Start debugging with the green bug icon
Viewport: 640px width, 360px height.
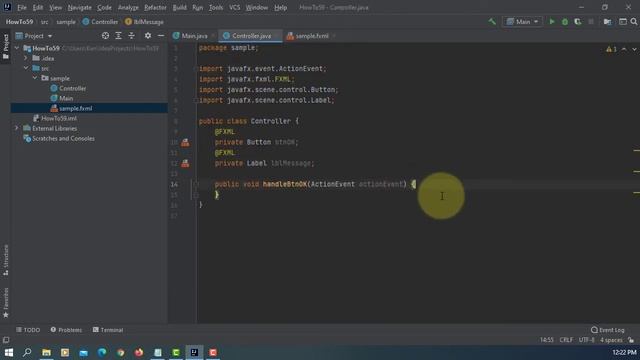565,22
